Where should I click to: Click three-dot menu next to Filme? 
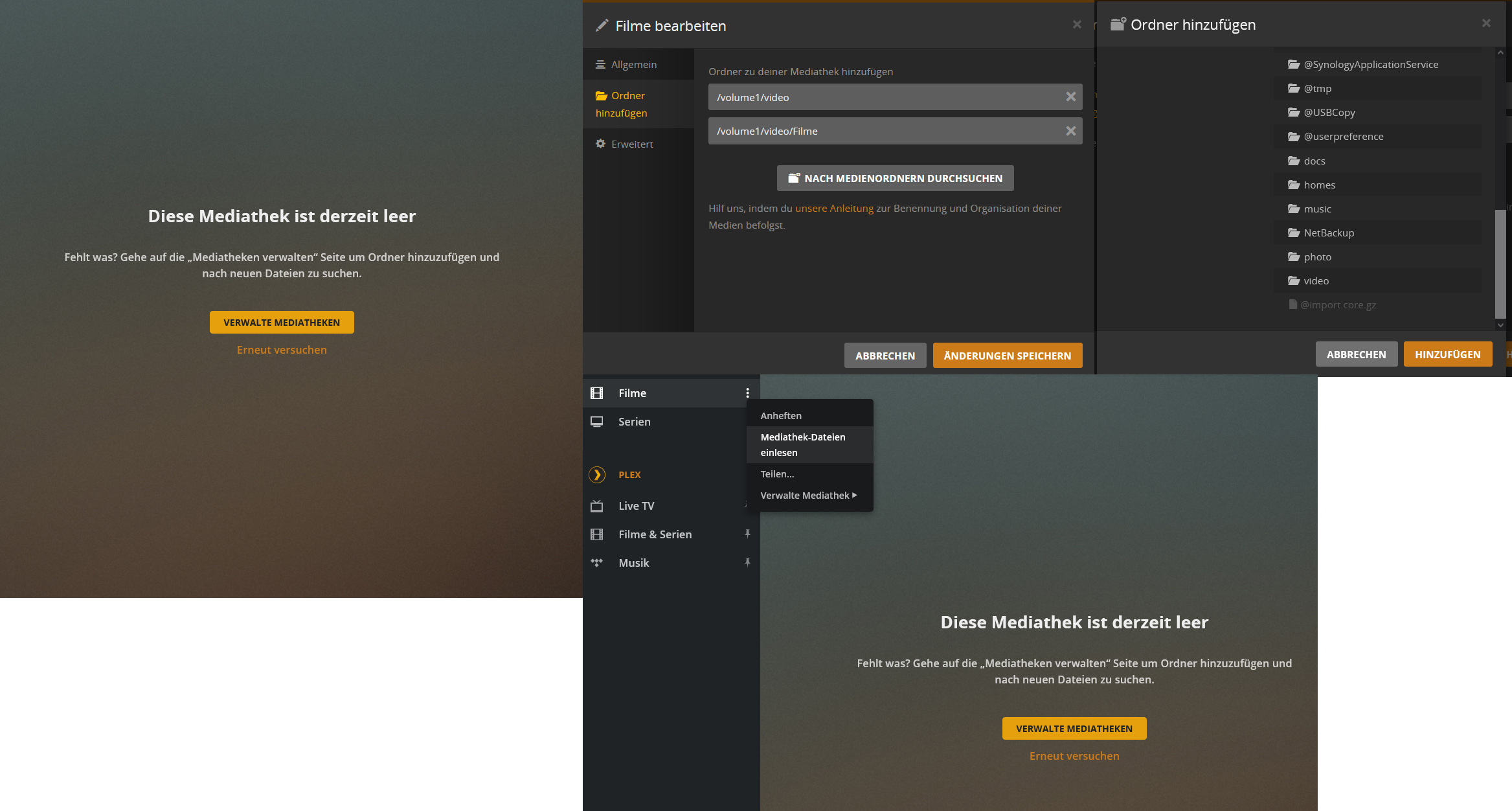747,393
